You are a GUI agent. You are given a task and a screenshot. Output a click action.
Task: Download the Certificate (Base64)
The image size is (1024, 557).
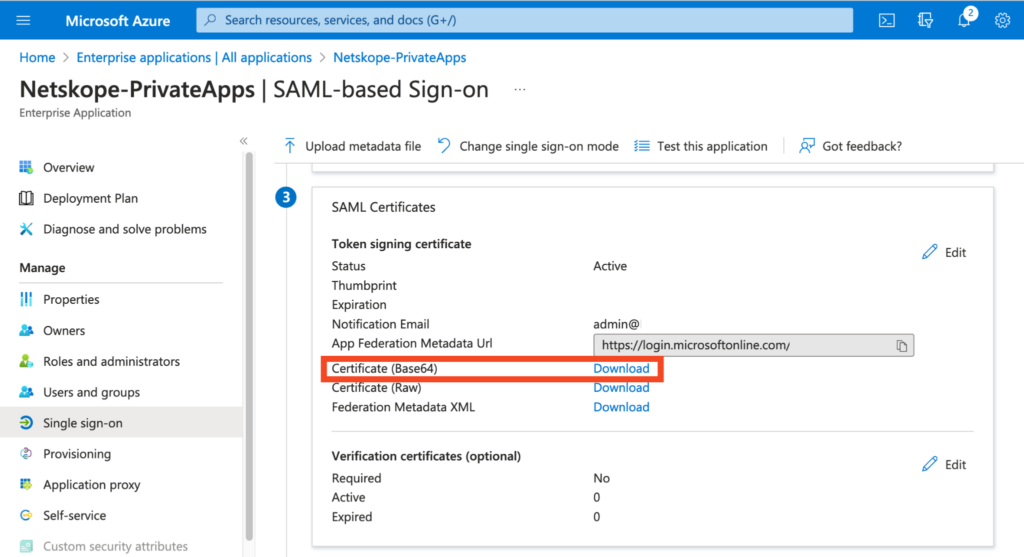621,368
